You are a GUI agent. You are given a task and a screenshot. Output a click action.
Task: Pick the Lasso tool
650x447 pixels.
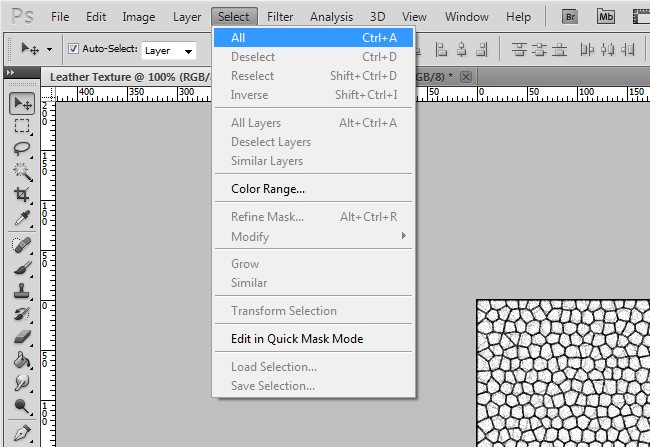coord(22,149)
